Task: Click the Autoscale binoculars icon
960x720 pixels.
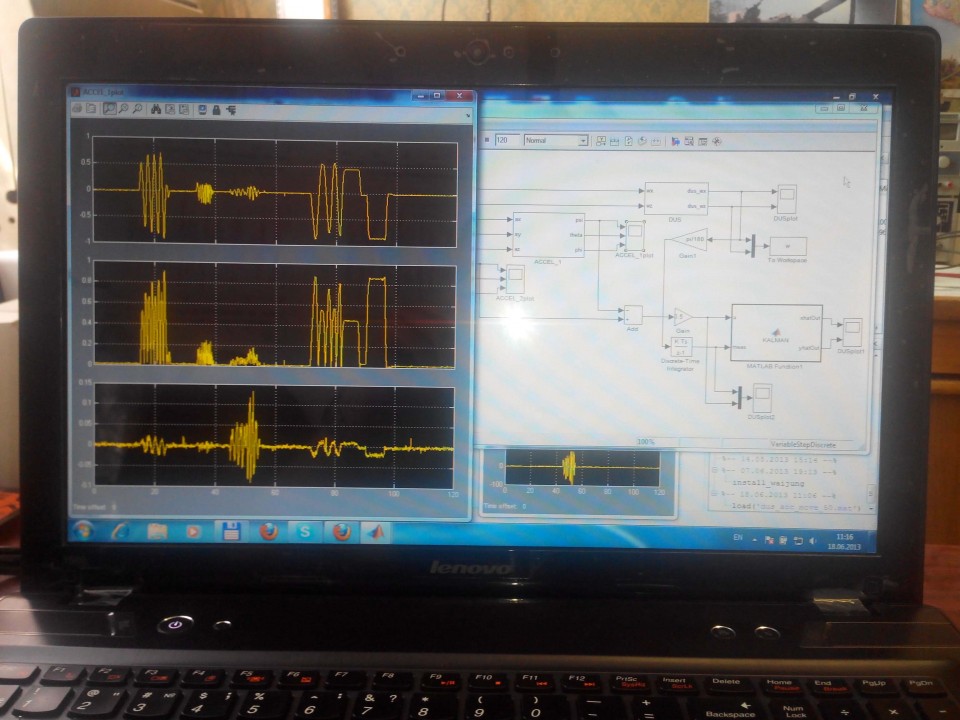Action: pyautogui.click(x=157, y=109)
